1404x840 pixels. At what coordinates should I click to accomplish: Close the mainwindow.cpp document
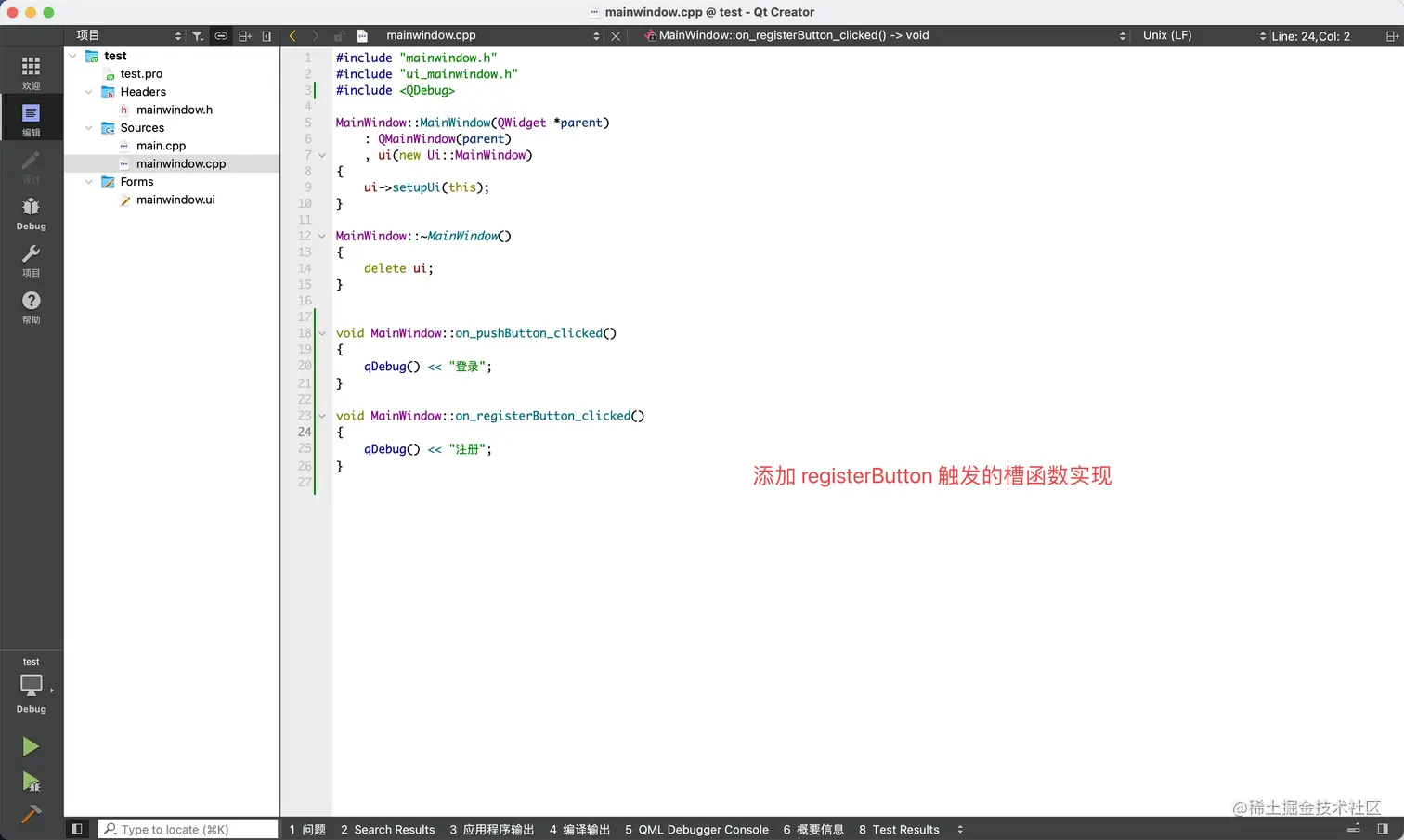(x=616, y=36)
